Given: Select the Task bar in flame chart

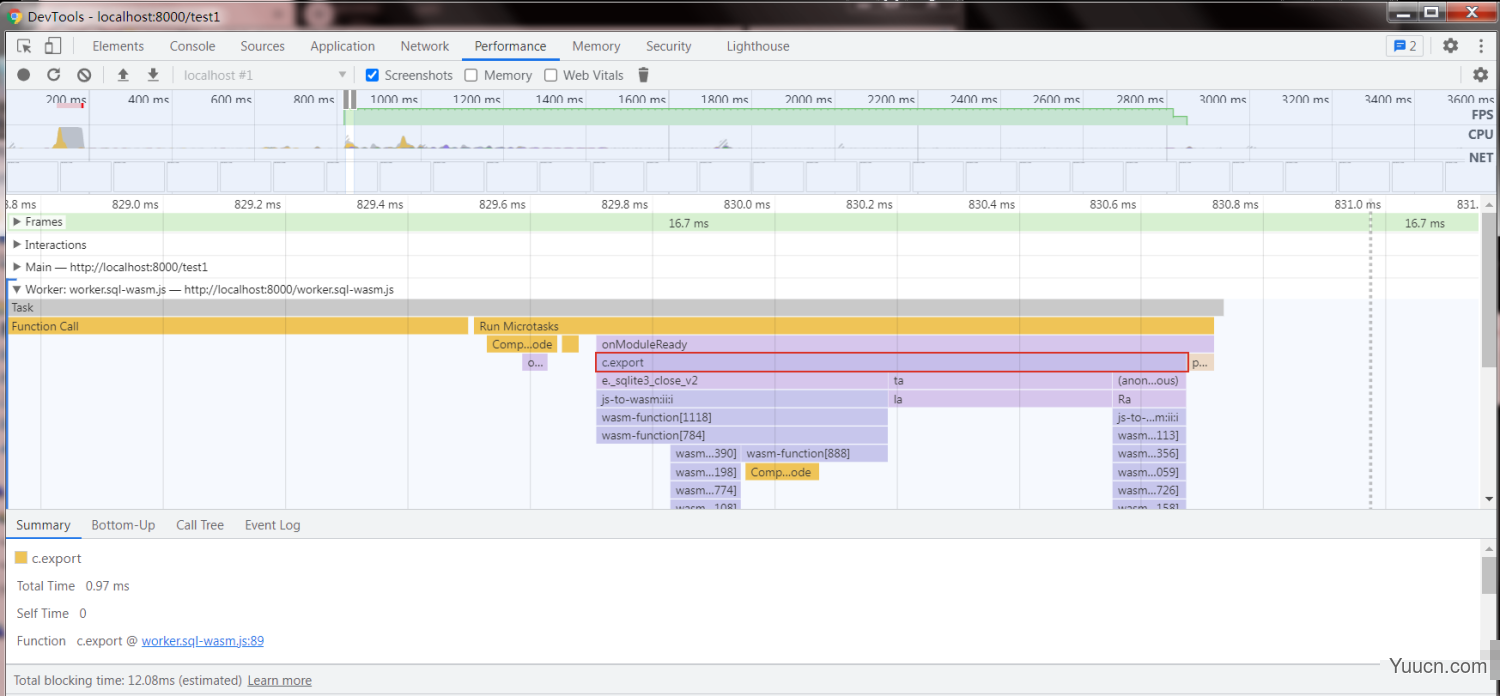Looking at the screenshot, I should [615, 308].
